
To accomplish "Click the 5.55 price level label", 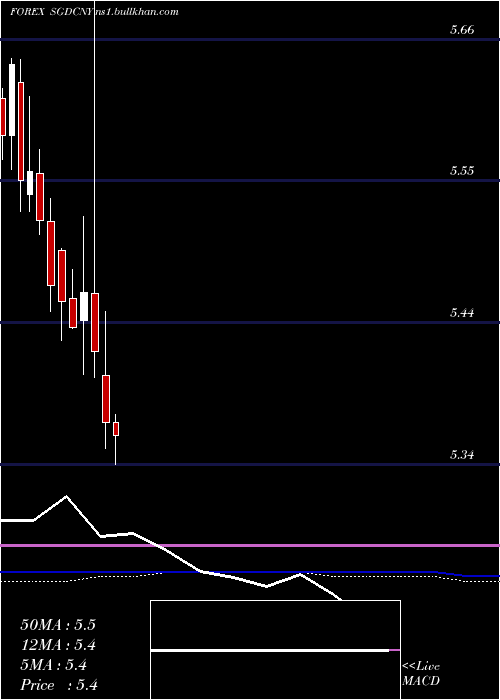I will [462, 171].
